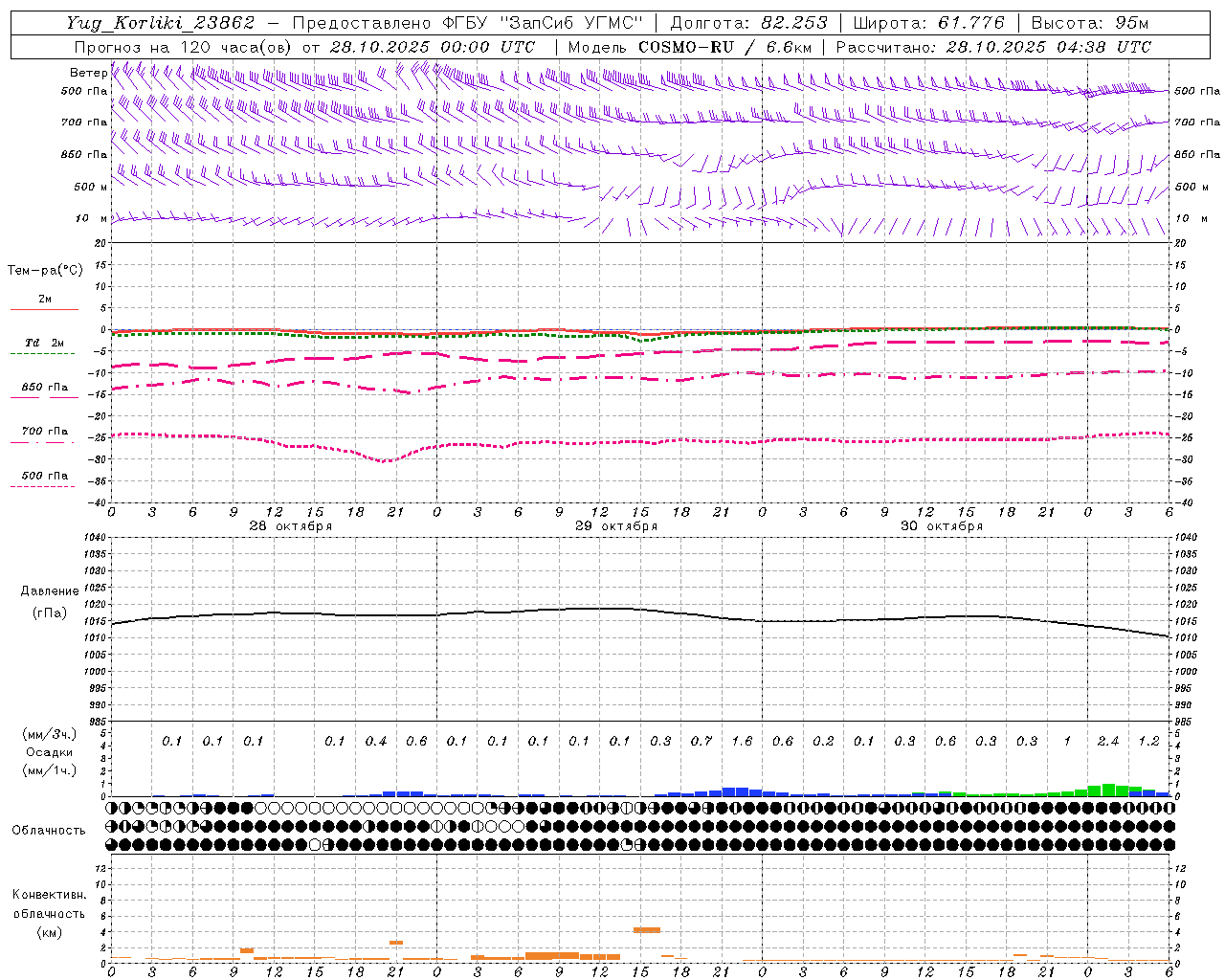This screenshot has height=980, width=1225.
Task: Click the forecast text Прогноз на 120 часа(ов)
Action: (183, 47)
